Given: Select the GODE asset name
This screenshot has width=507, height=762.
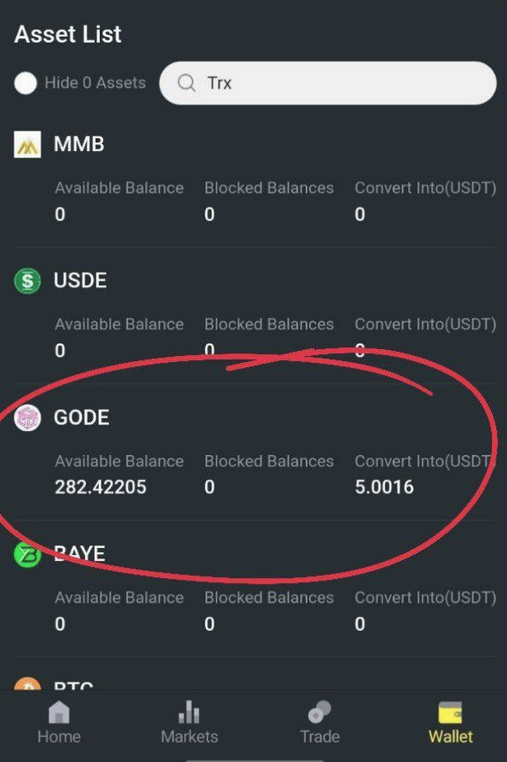Looking at the screenshot, I should click(x=82, y=418).
